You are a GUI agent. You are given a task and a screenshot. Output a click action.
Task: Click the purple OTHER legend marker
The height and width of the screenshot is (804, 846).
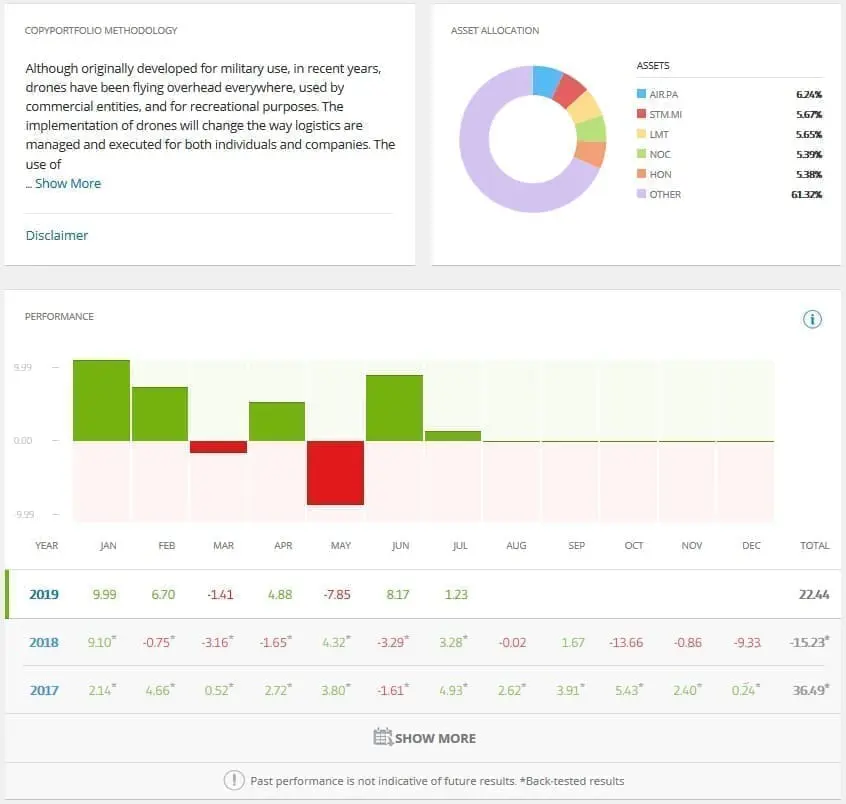click(x=641, y=194)
